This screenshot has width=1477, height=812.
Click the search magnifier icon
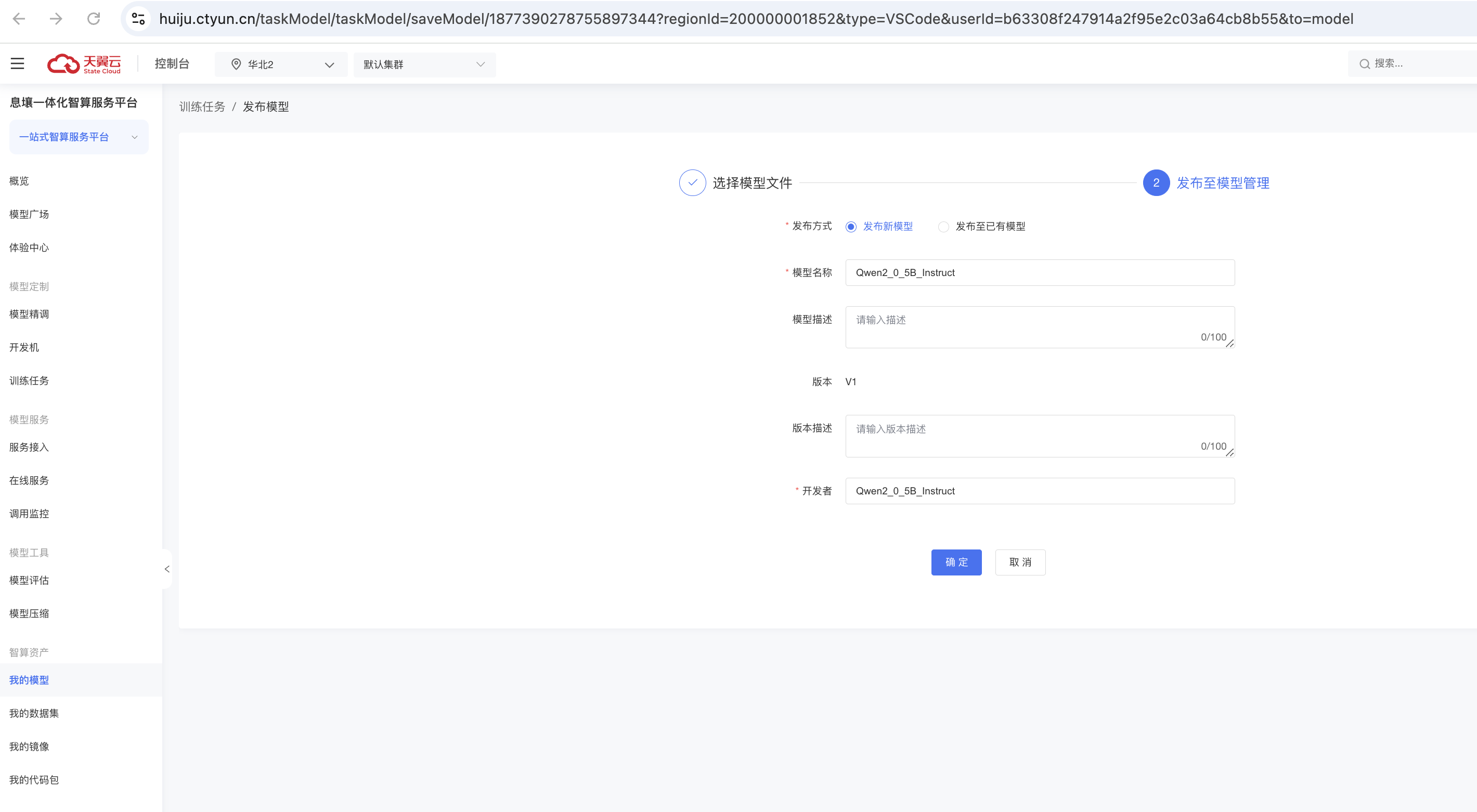[1365, 63]
